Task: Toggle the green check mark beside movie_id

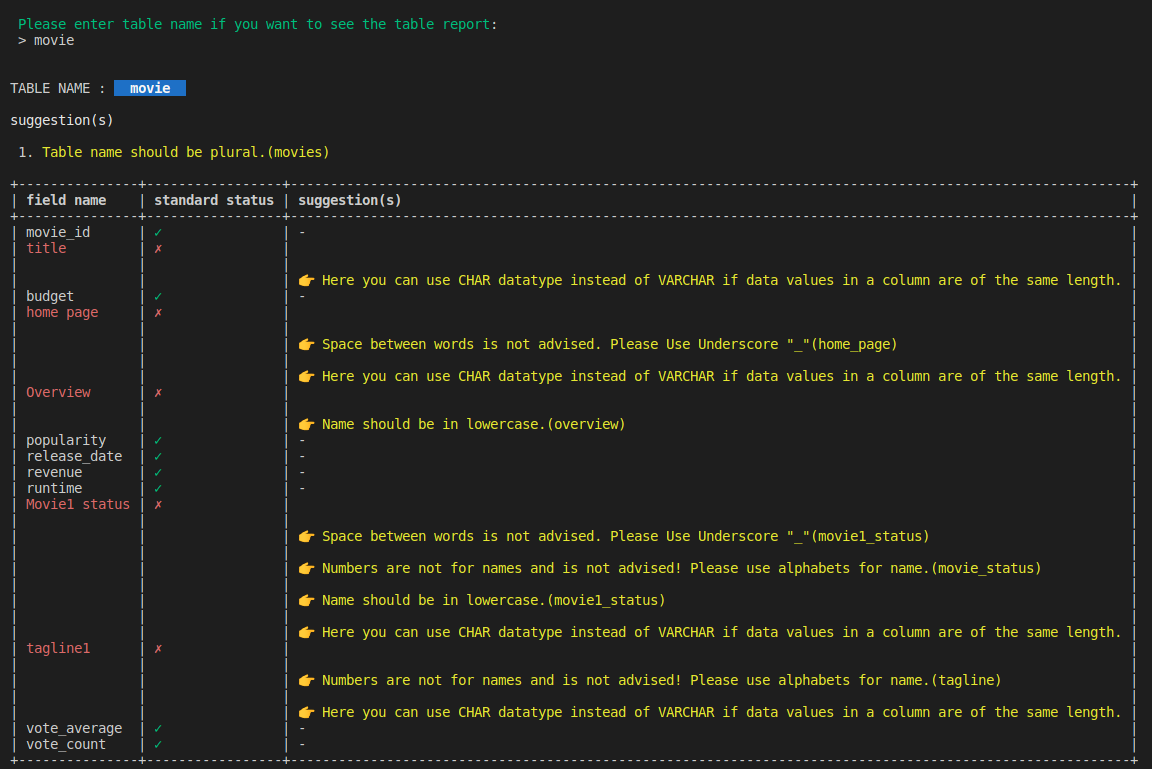Action: pos(156,231)
